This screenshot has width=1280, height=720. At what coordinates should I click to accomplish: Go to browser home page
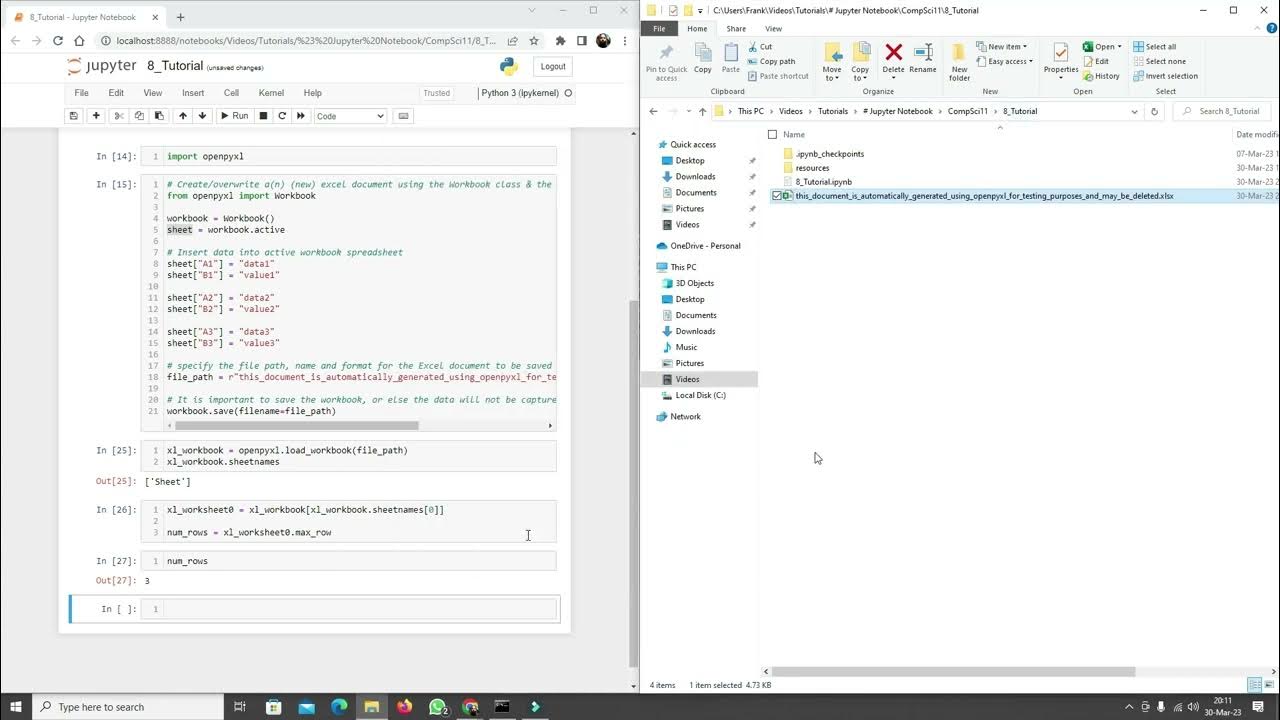[x=80, y=41]
